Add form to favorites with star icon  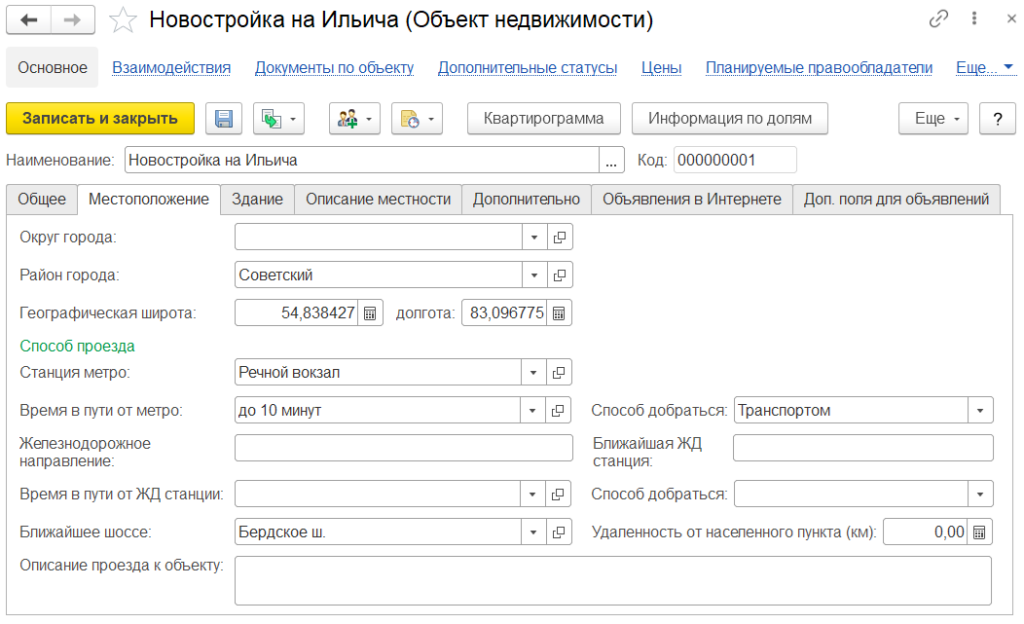123,20
